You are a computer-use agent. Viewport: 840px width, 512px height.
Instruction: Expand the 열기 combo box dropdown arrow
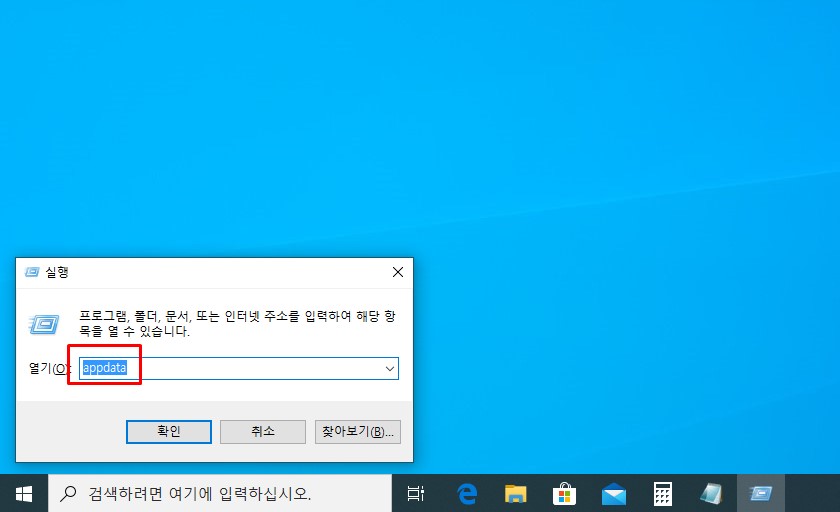point(390,368)
